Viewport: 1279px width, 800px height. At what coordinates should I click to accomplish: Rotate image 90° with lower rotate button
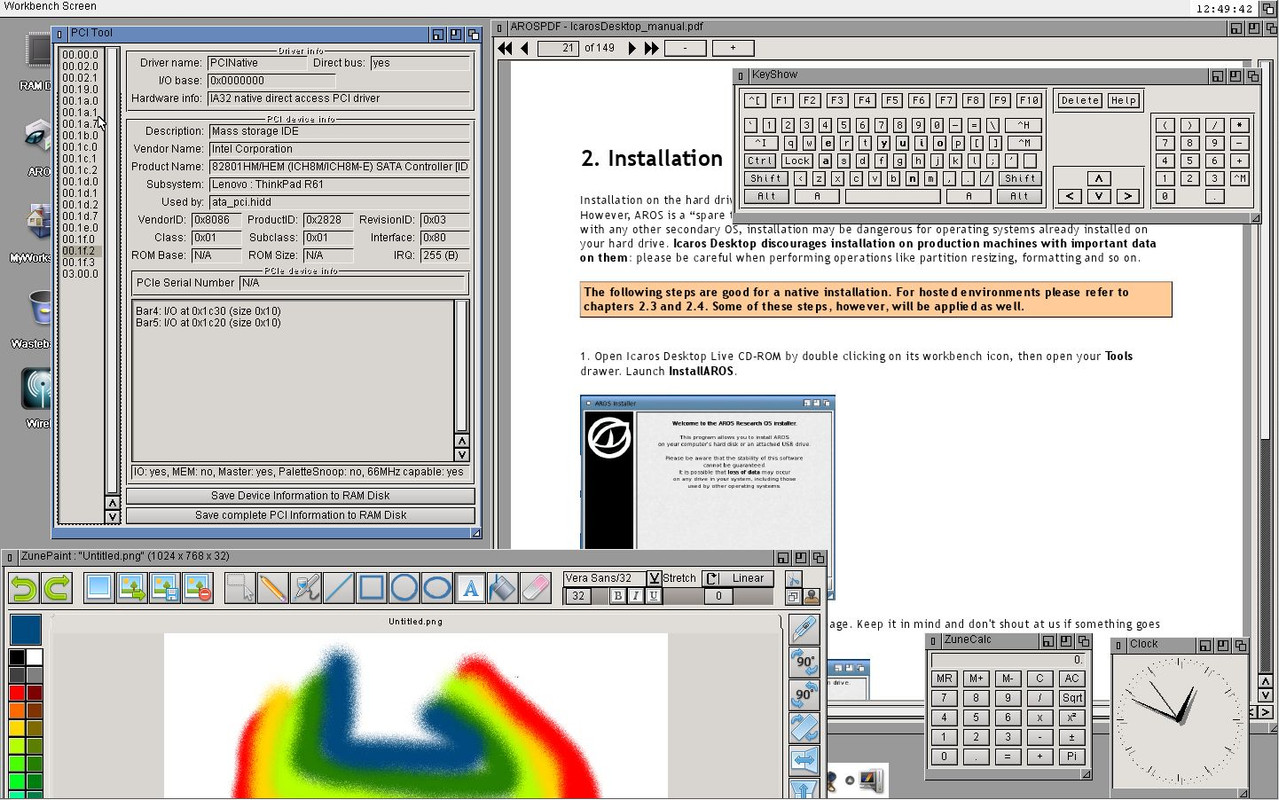805,695
